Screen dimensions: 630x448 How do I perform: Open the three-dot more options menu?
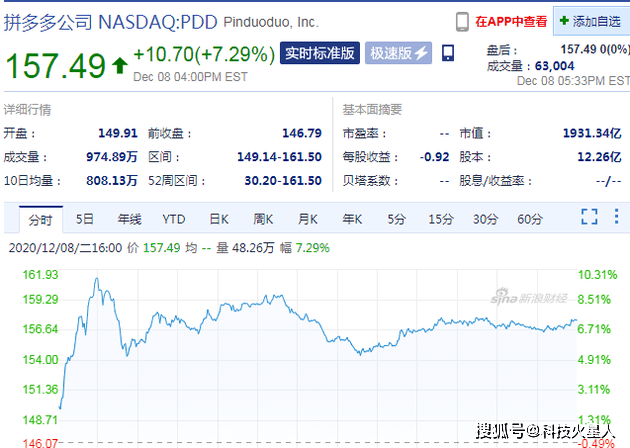tap(616, 217)
